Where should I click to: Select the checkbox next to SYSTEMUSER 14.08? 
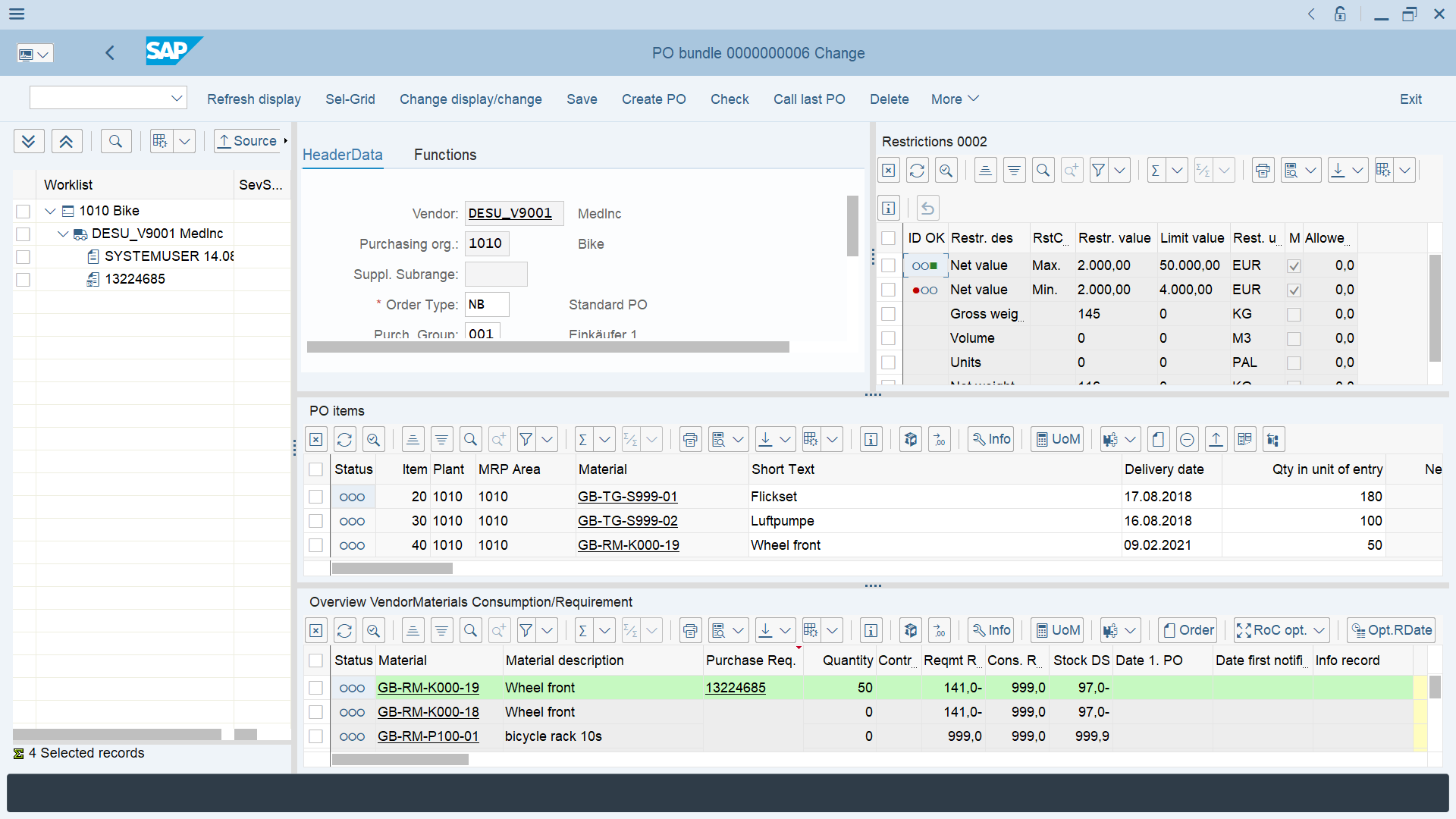tap(24, 257)
